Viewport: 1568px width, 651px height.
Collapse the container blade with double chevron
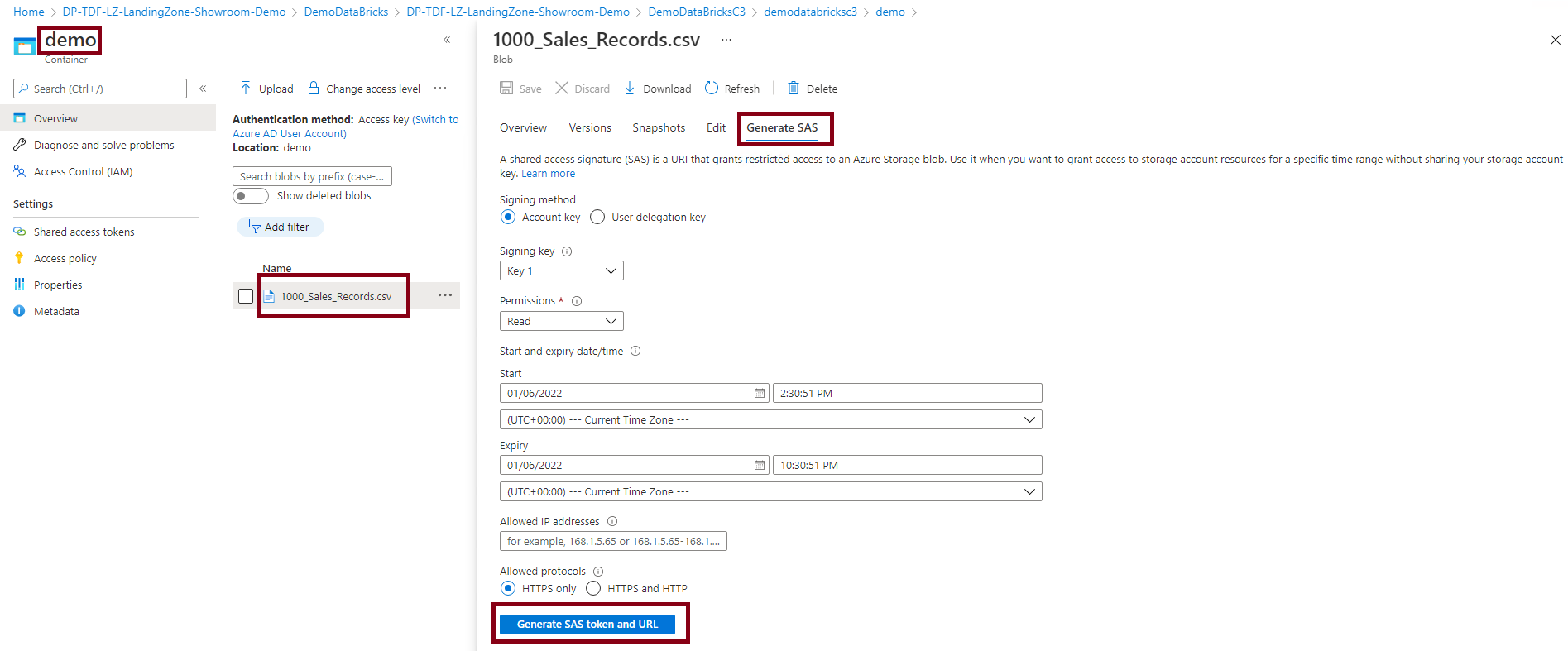[447, 40]
